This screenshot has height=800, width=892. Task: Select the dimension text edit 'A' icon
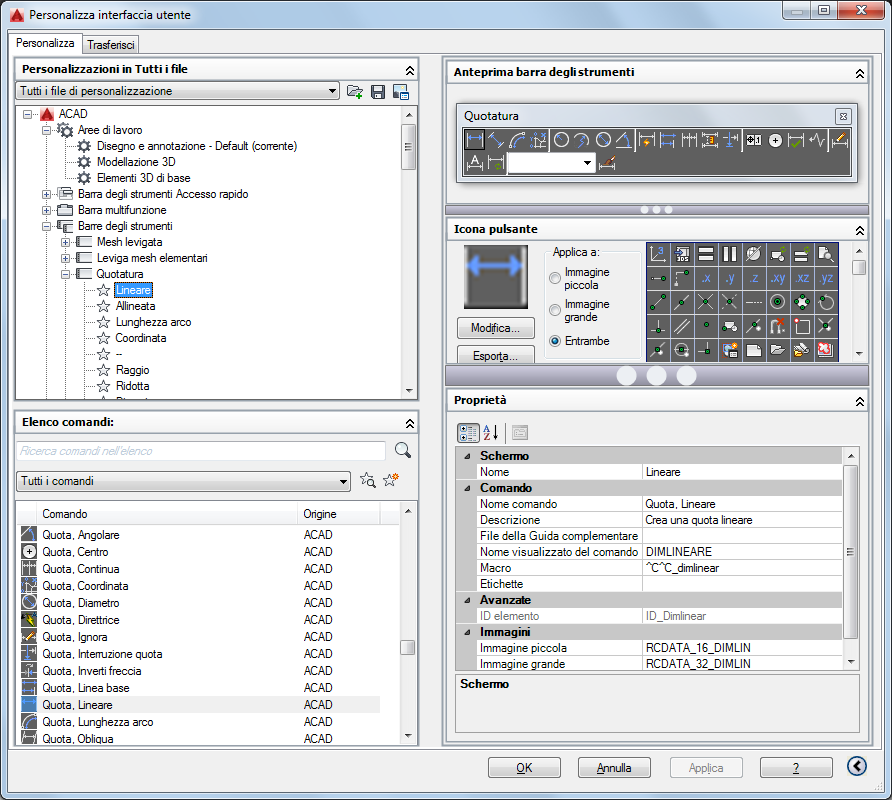click(474, 163)
